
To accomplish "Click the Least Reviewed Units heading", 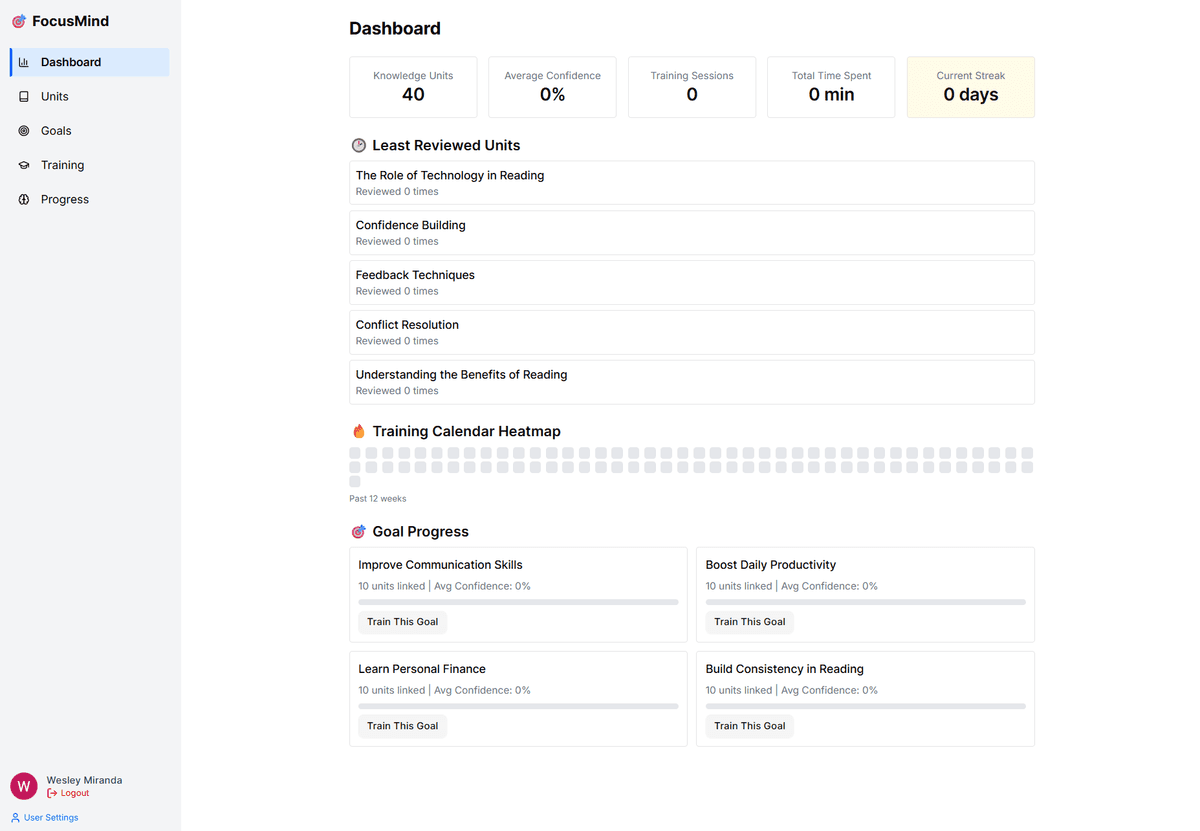I will [x=446, y=146].
